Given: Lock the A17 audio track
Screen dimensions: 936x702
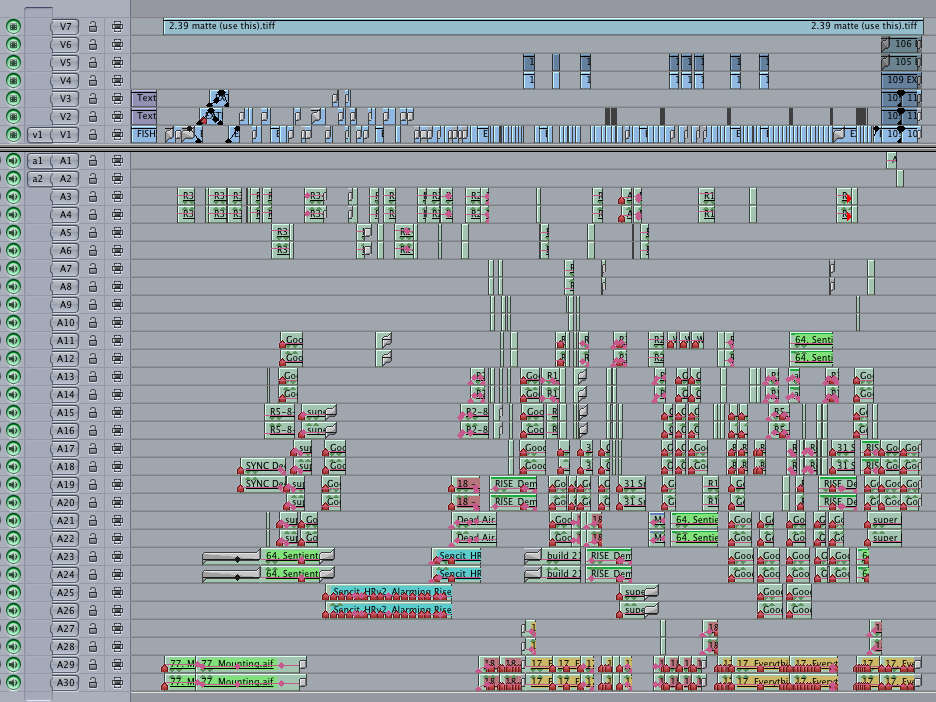Looking at the screenshot, I should tap(93, 448).
